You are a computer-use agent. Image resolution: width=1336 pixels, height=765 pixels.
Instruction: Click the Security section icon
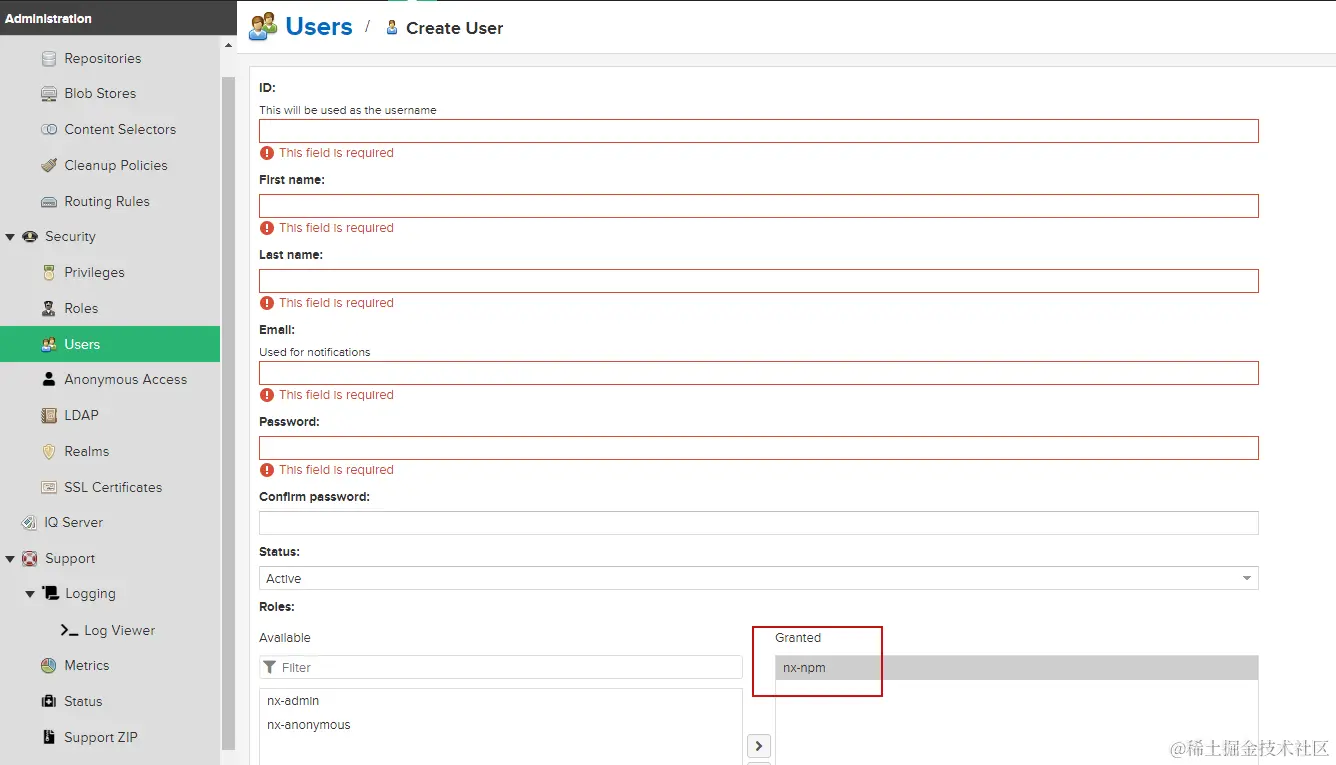pyautogui.click(x=29, y=237)
